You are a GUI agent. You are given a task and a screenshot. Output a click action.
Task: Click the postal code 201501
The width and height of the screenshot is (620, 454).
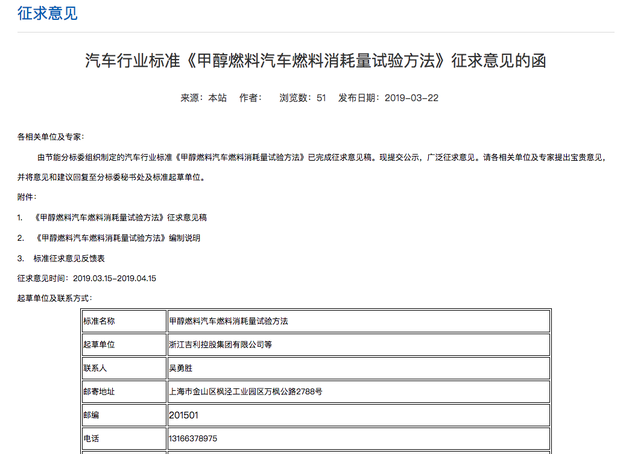point(187,413)
